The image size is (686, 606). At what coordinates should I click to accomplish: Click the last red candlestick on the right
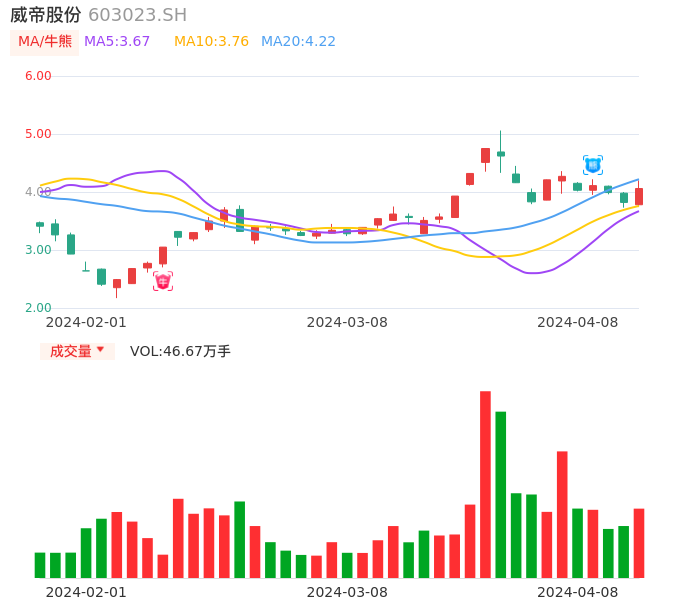pos(639,196)
